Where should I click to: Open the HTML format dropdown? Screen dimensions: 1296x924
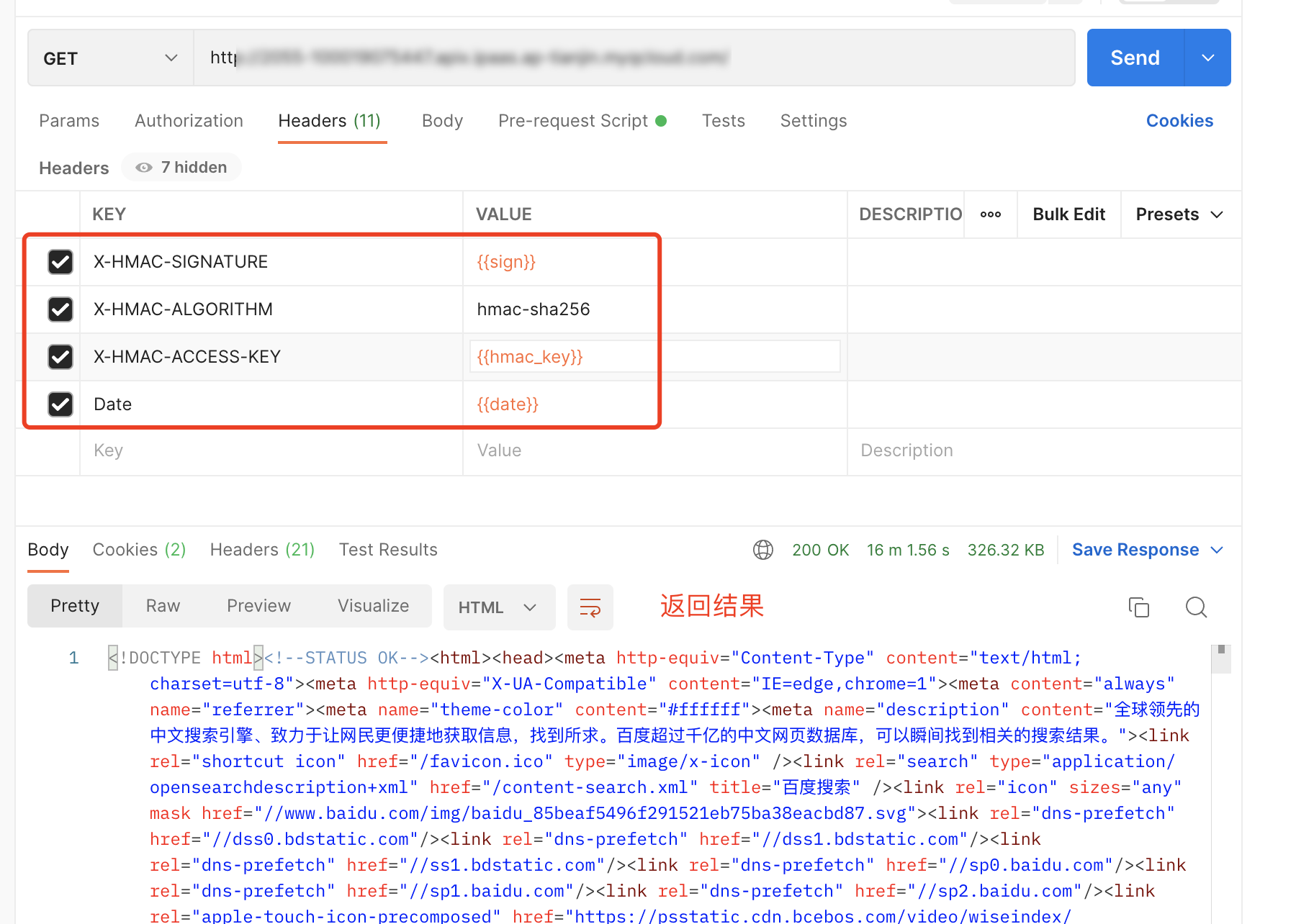[499, 607]
